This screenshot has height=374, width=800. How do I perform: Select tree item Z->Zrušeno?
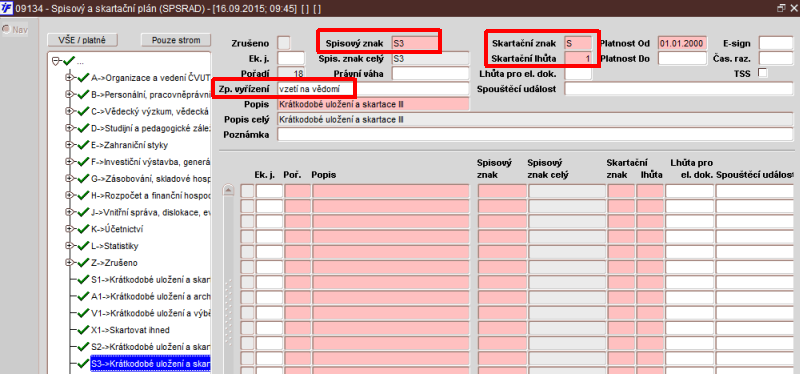[x=114, y=263]
